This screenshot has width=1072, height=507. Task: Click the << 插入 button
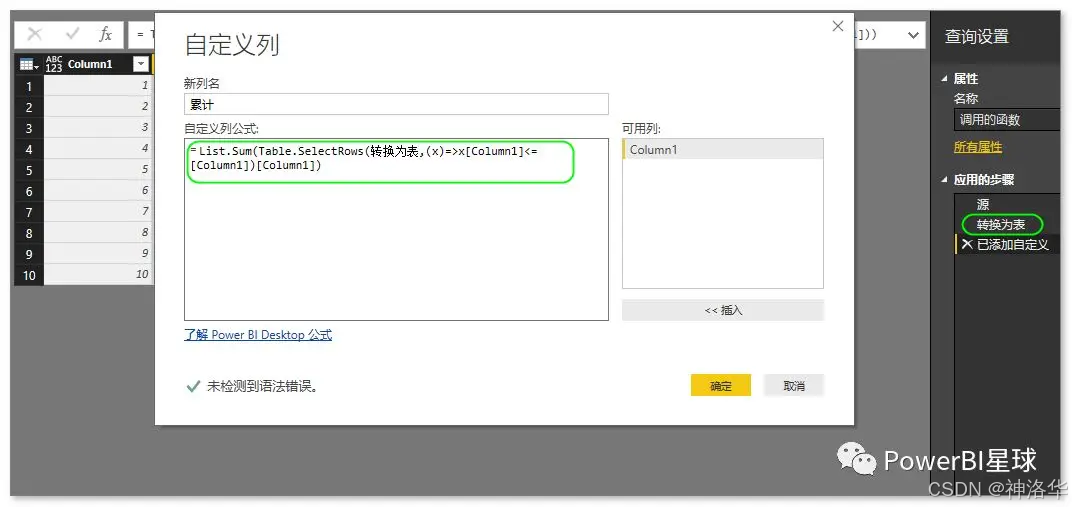(x=723, y=310)
